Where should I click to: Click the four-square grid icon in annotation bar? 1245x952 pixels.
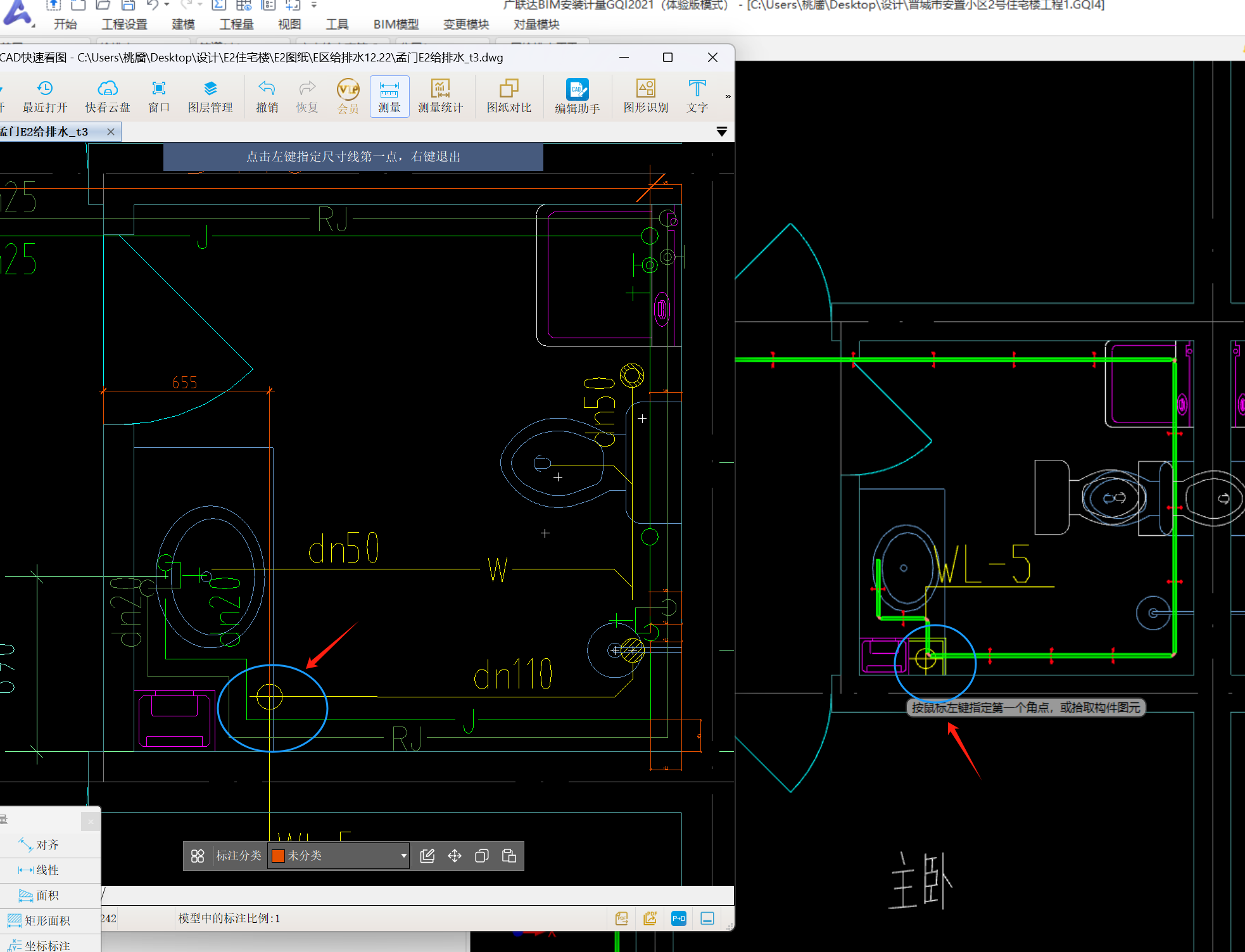[198, 856]
